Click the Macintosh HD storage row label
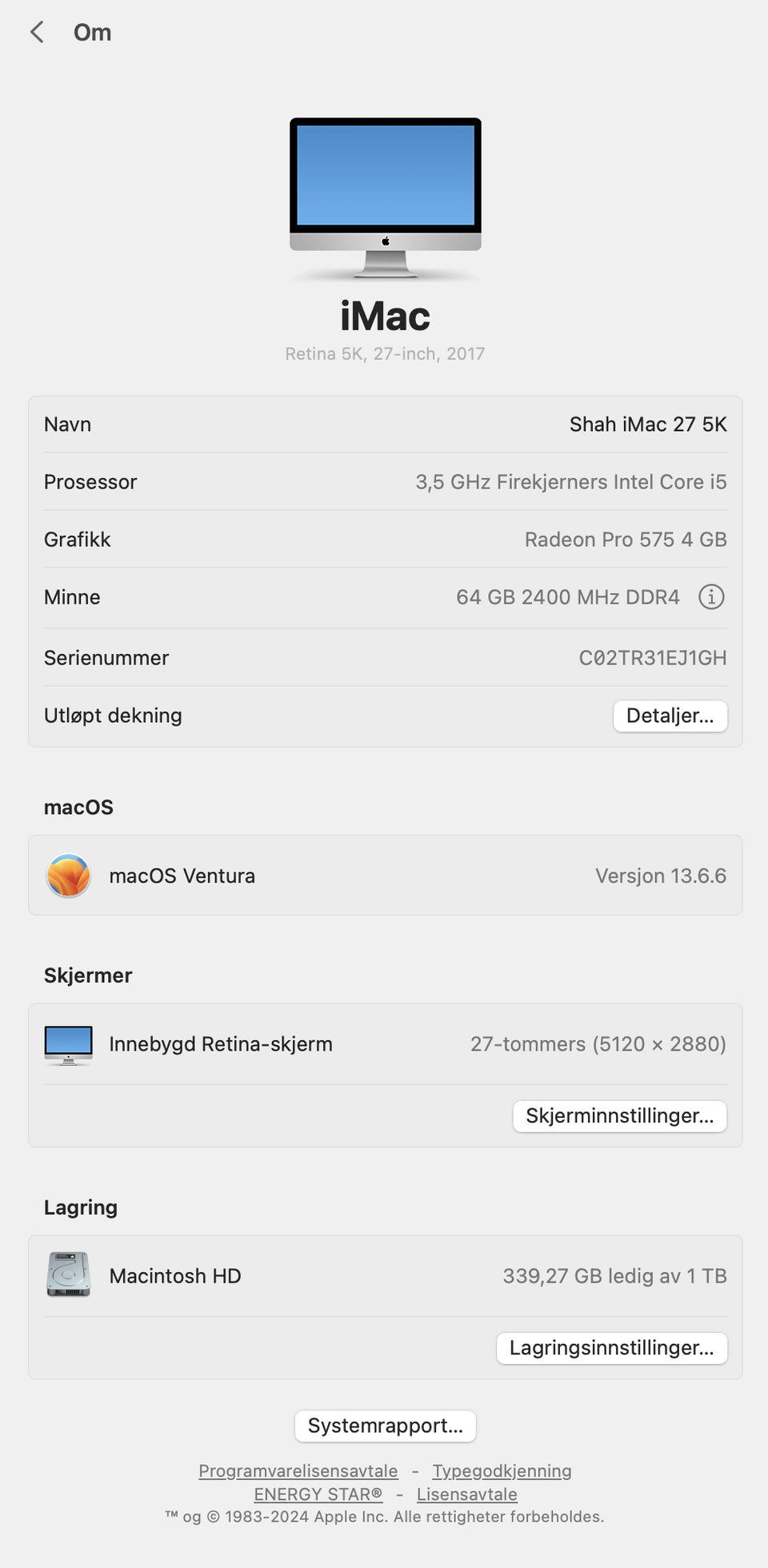This screenshot has height=1568, width=768. tap(174, 1275)
